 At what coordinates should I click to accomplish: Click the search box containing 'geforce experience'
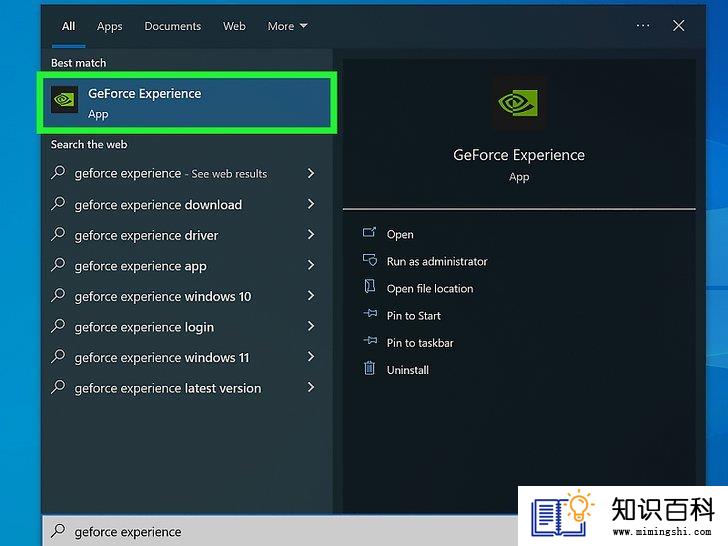[x=280, y=531]
